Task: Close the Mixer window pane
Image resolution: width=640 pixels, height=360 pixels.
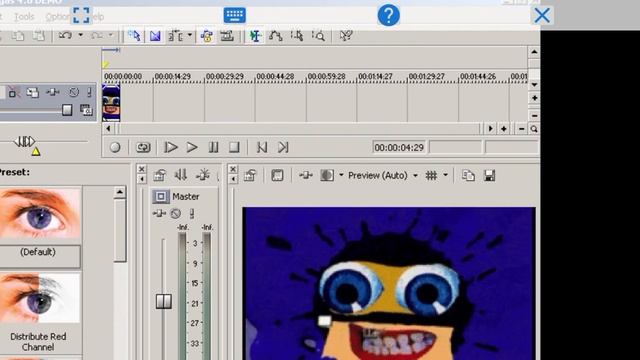Action: pyautogui.click(x=142, y=169)
